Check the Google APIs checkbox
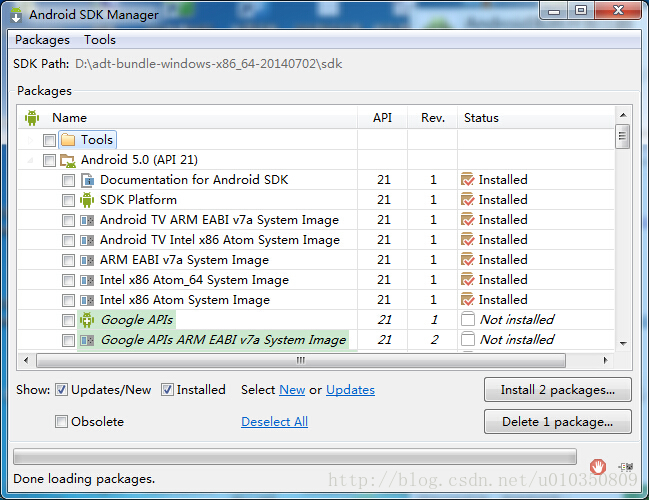 tap(68, 320)
